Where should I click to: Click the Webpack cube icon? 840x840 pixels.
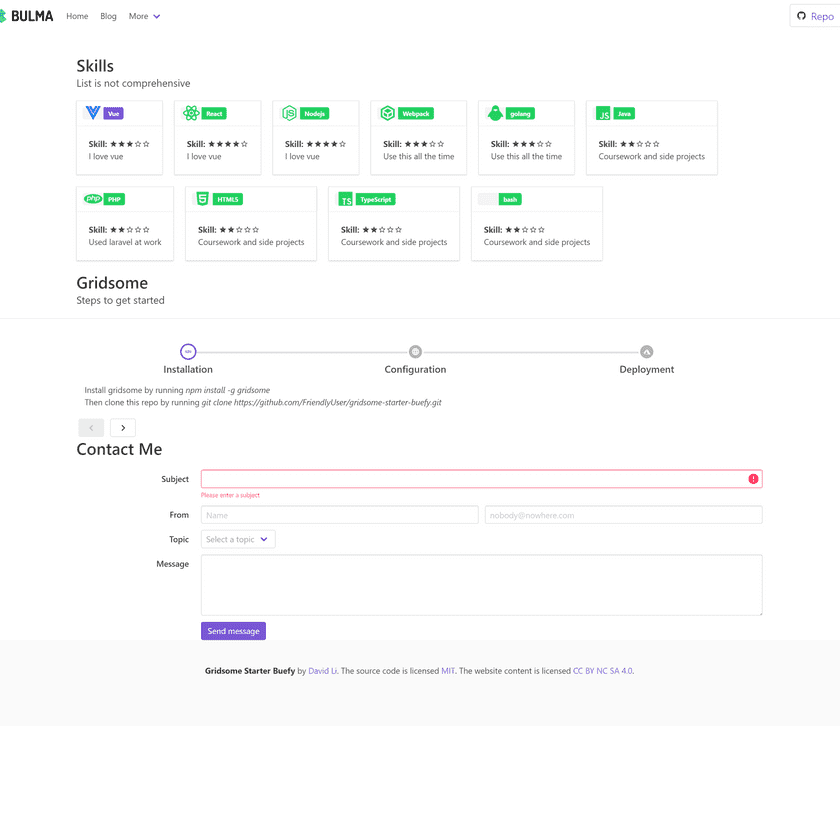[x=387, y=113]
